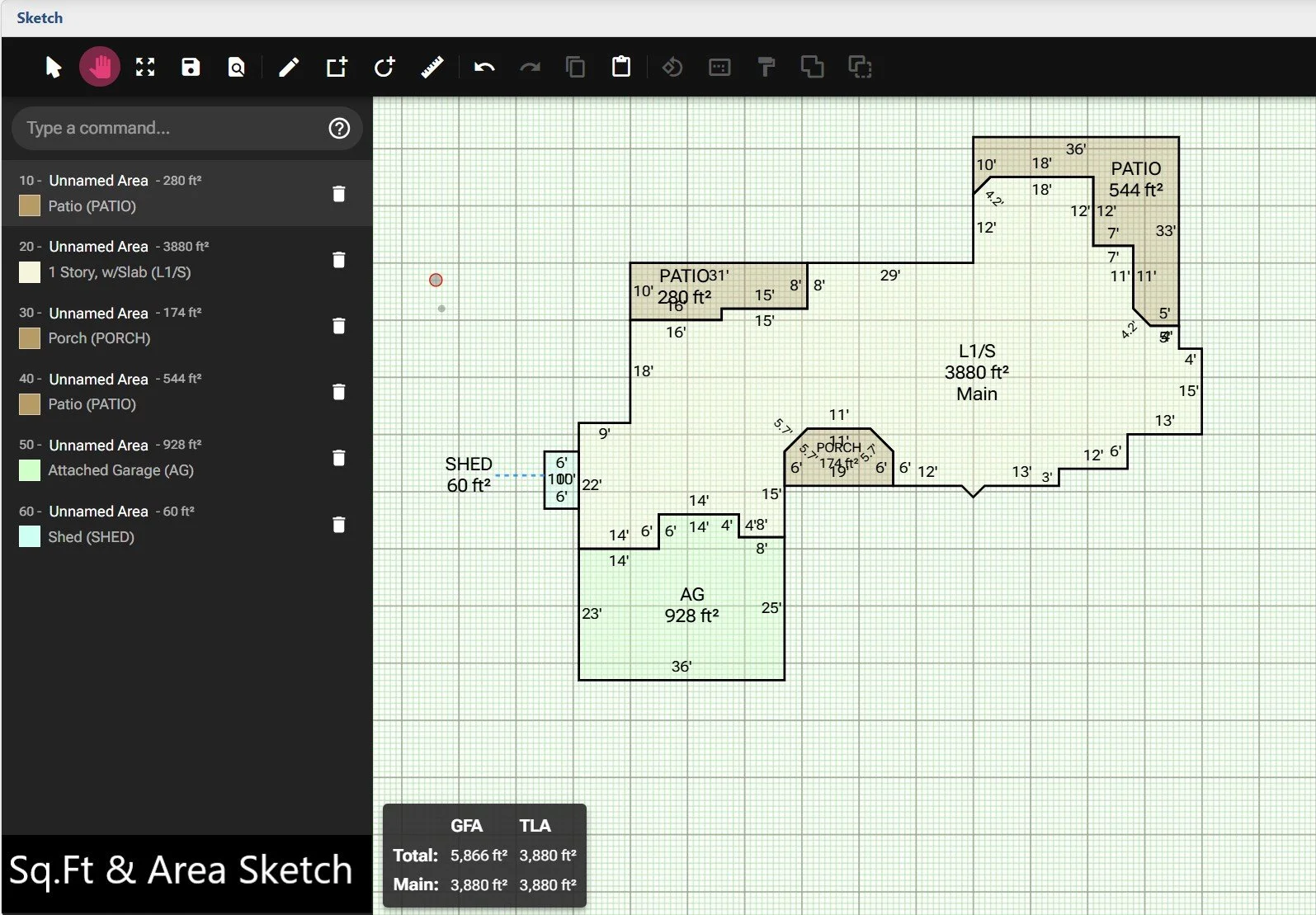
Task: Select area 50 Unnamed Area 928 ft²
Action: point(186,457)
